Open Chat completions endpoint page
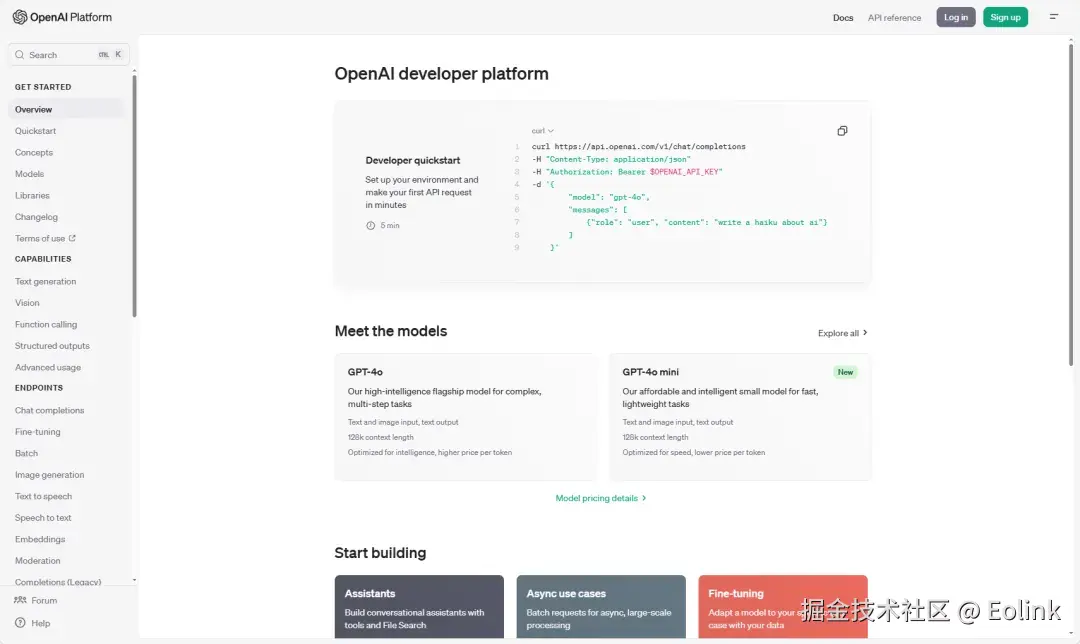Viewport: 1080px width, 644px height. (50, 410)
